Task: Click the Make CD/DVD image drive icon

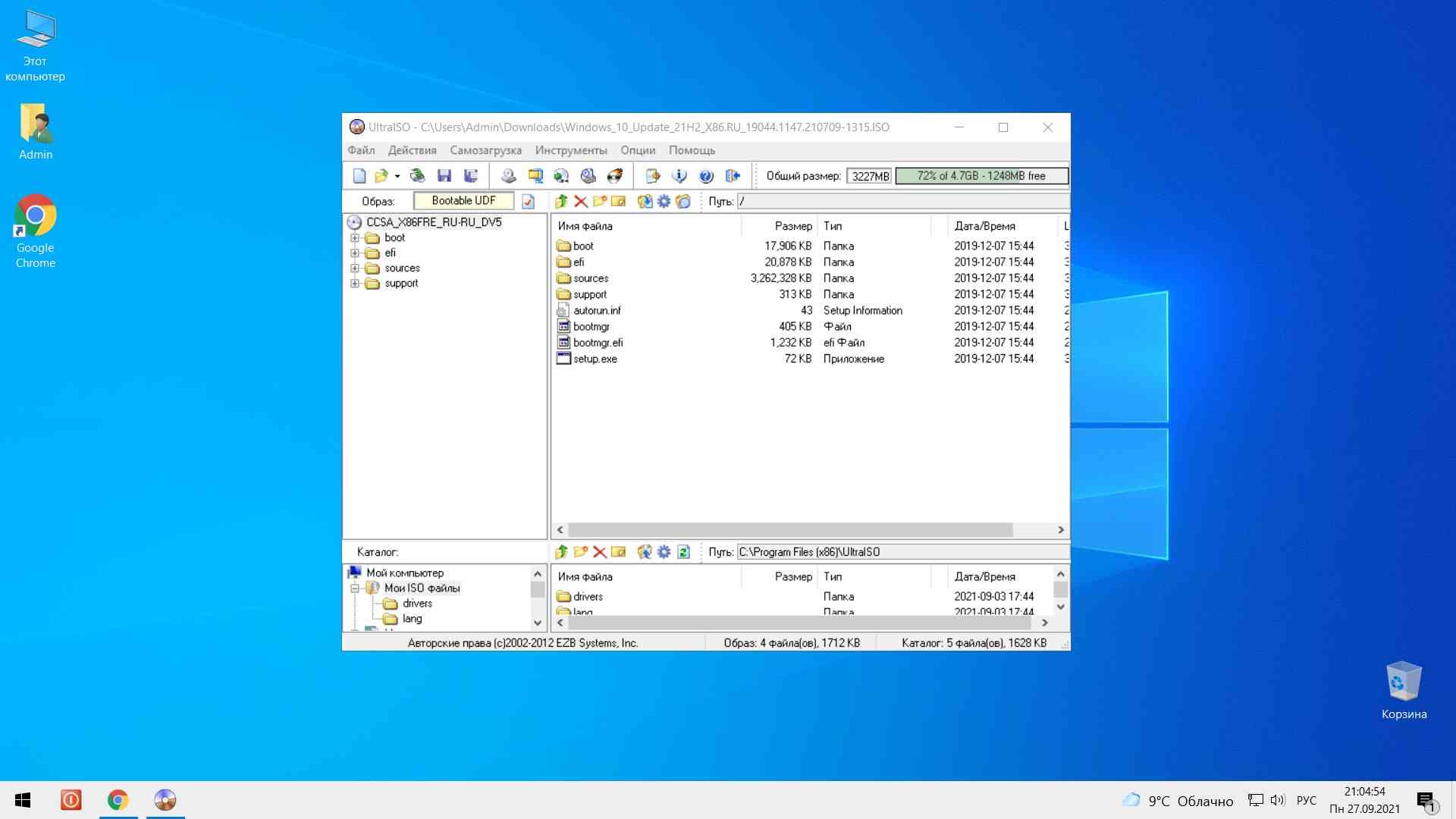Action: [x=509, y=176]
